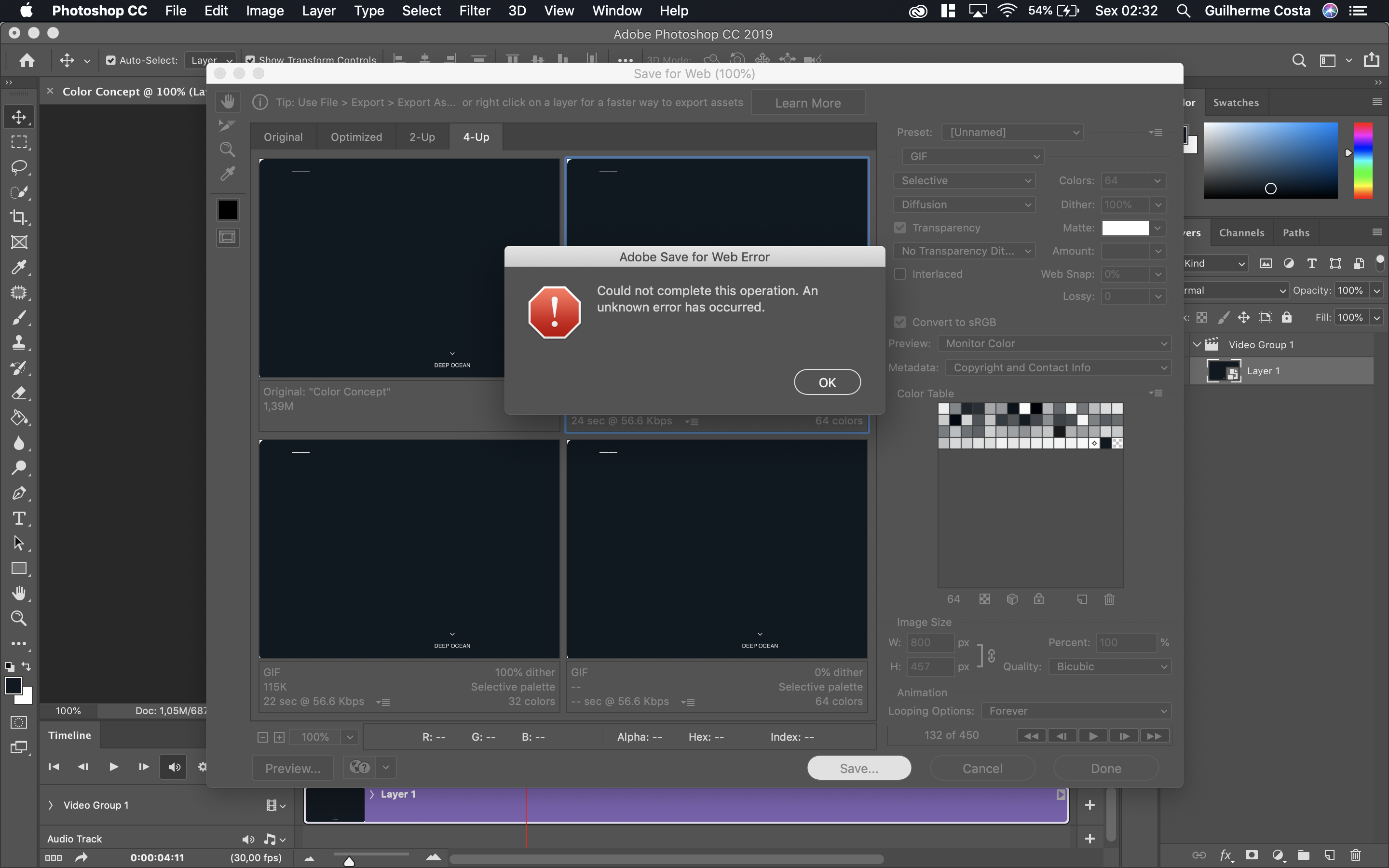Collapse Video Group 1 in Layers panel
Screen dimensions: 1389x868
[1197, 344]
